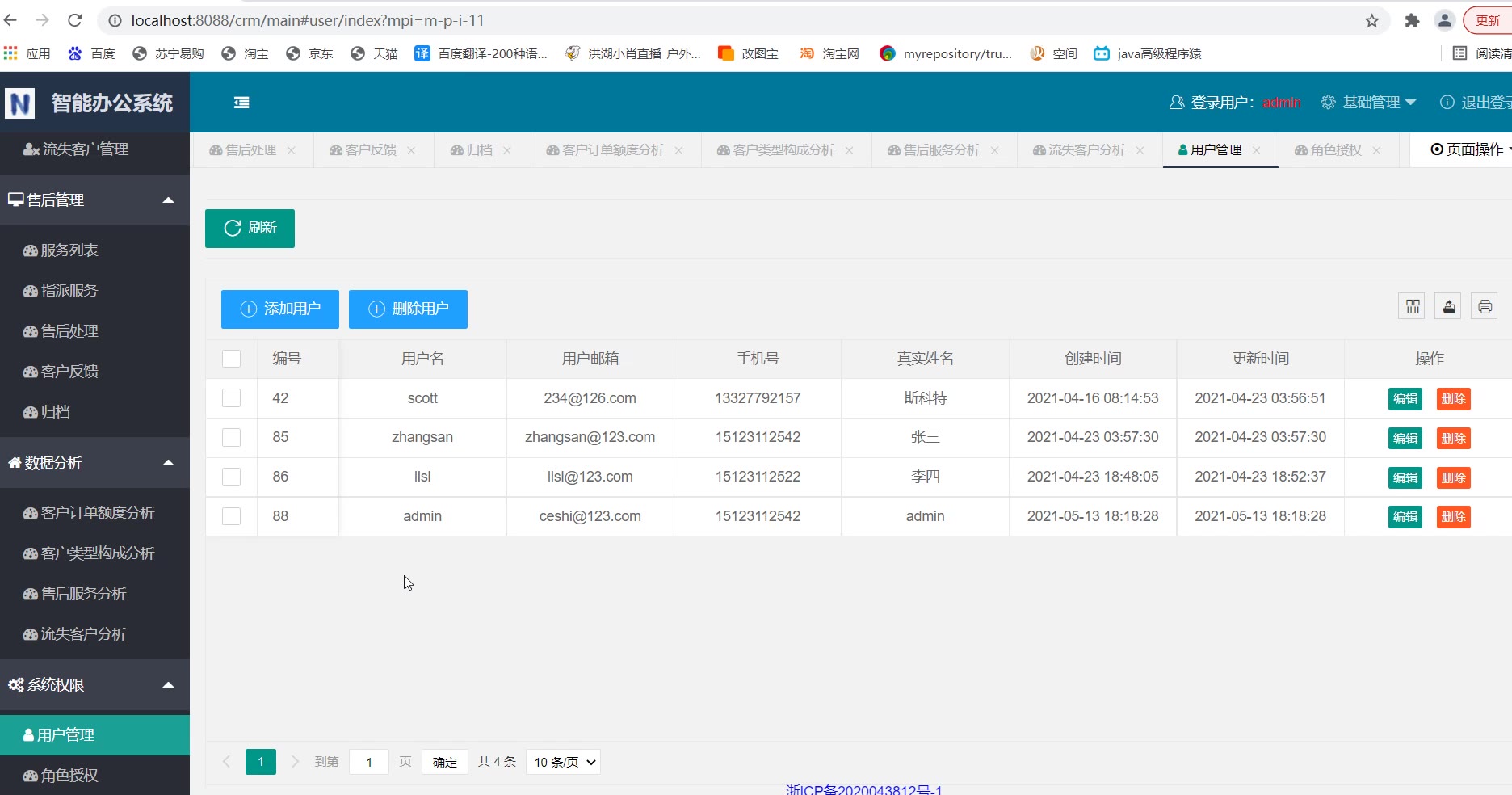This screenshot has width=1512, height=795.
Task: Click the page number input field
Action: click(369, 762)
